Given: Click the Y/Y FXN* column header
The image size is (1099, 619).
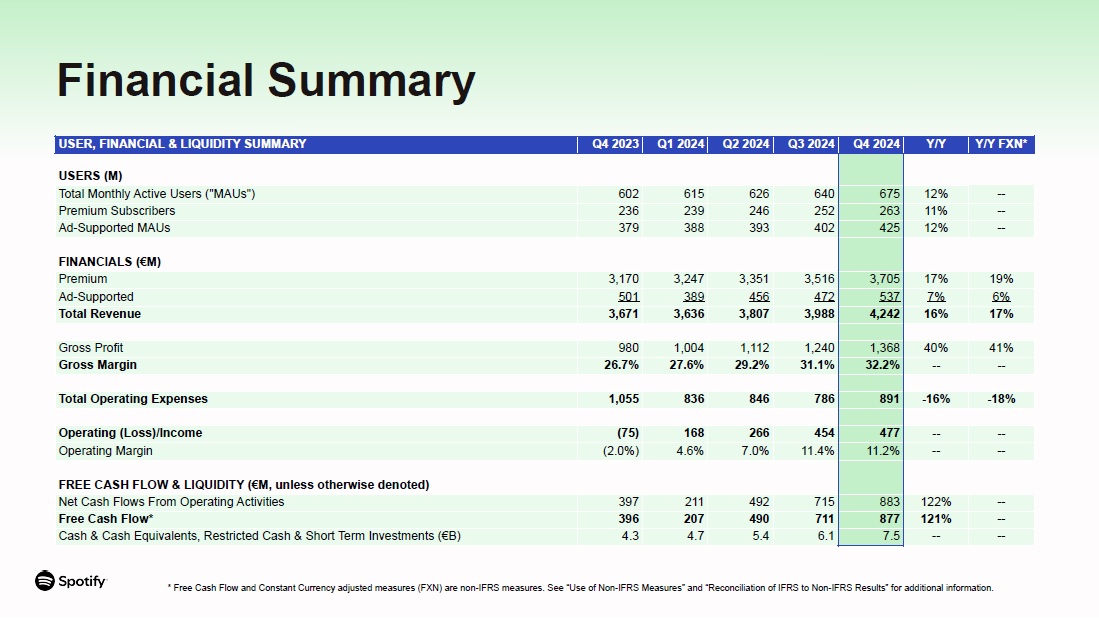Looking at the screenshot, I should 1001,144.
